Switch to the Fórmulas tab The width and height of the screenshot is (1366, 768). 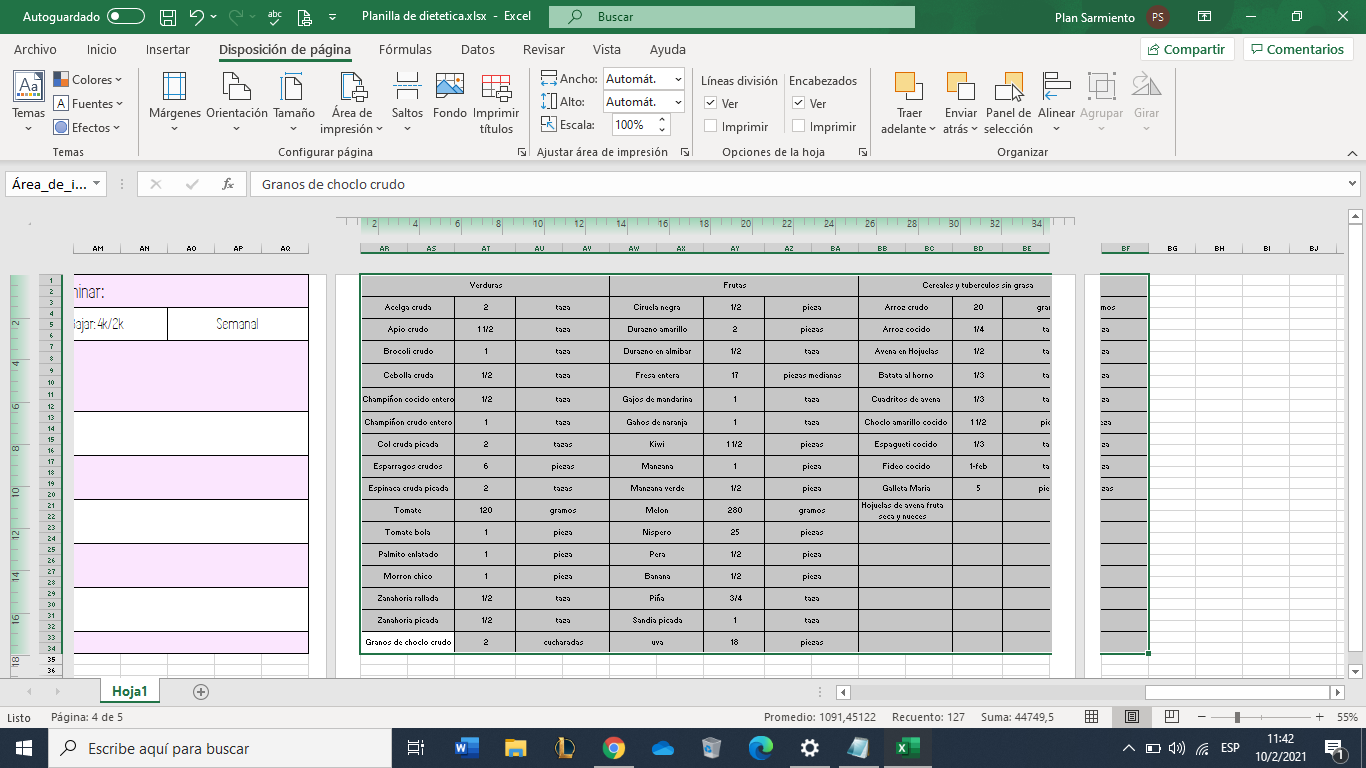(x=405, y=49)
